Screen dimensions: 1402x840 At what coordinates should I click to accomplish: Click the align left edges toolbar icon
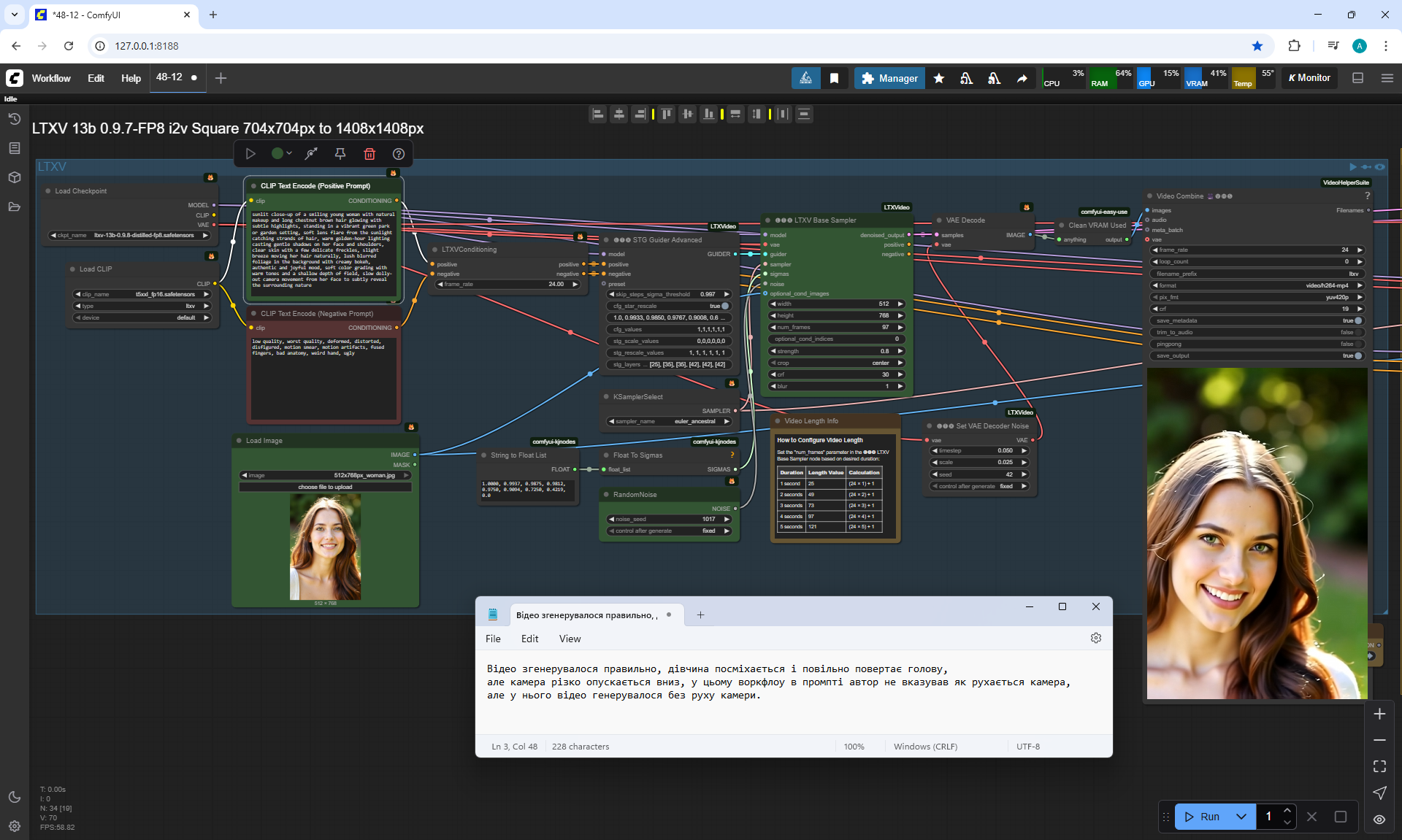(x=598, y=114)
